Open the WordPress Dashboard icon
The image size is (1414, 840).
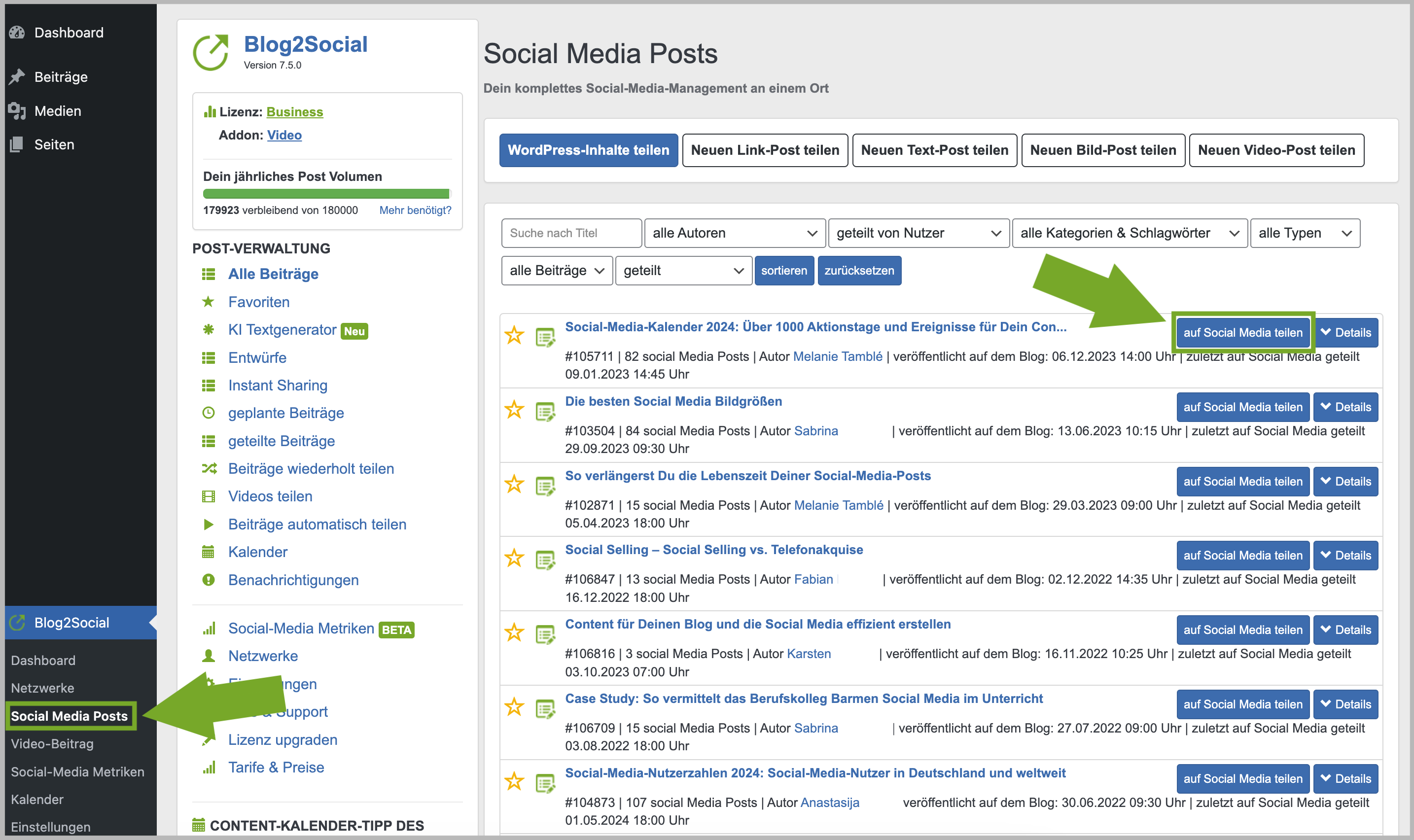[17, 32]
